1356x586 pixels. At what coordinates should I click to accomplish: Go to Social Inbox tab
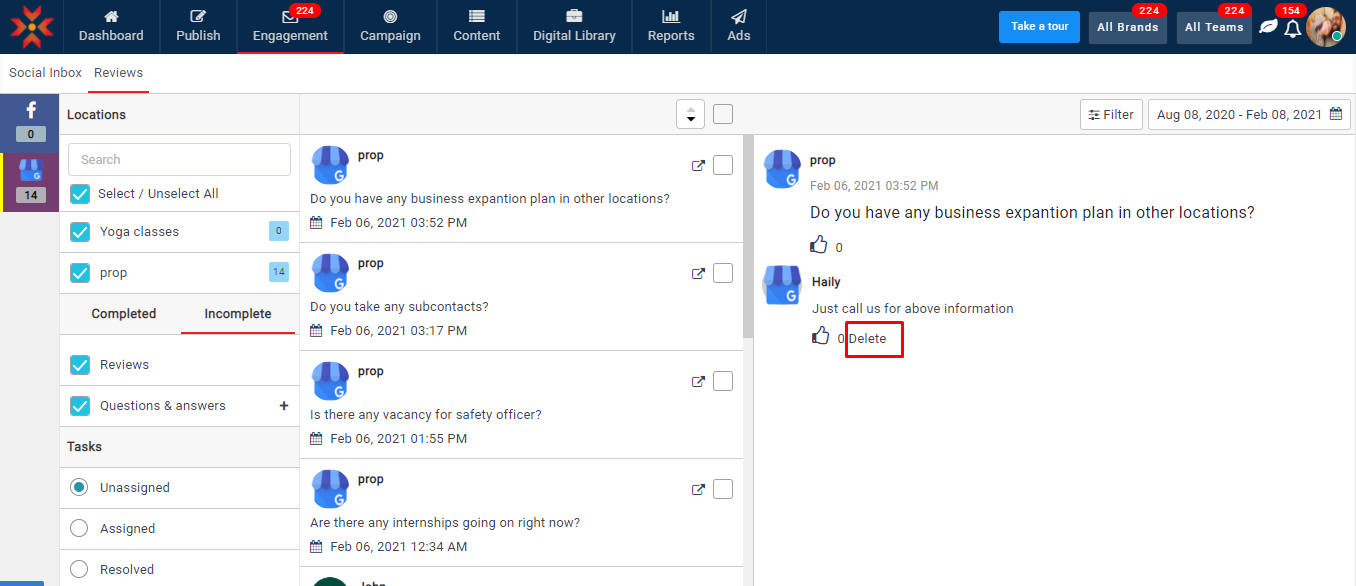click(x=45, y=73)
